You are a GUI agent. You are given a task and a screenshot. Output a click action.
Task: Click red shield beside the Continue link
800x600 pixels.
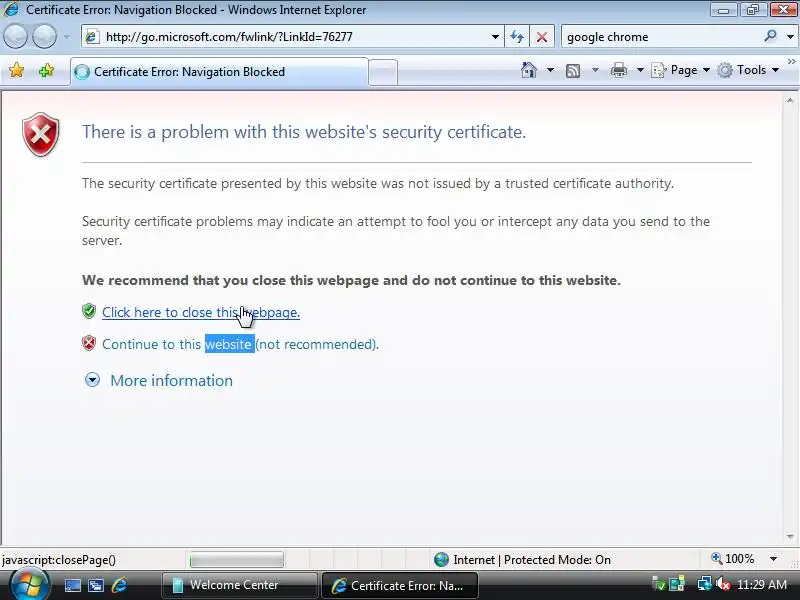pyautogui.click(x=89, y=343)
